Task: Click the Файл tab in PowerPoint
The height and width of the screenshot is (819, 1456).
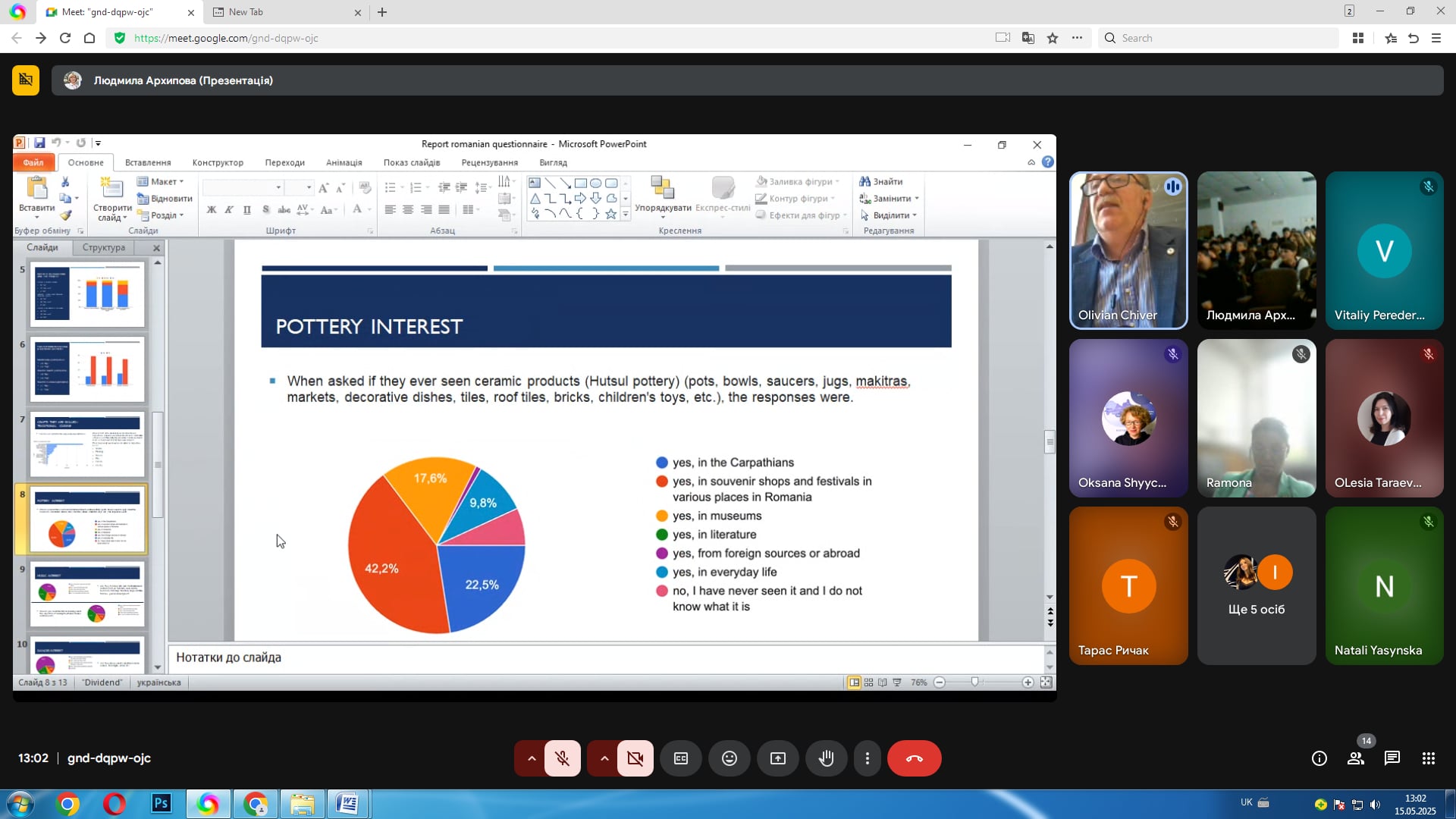Action: point(33,162)
